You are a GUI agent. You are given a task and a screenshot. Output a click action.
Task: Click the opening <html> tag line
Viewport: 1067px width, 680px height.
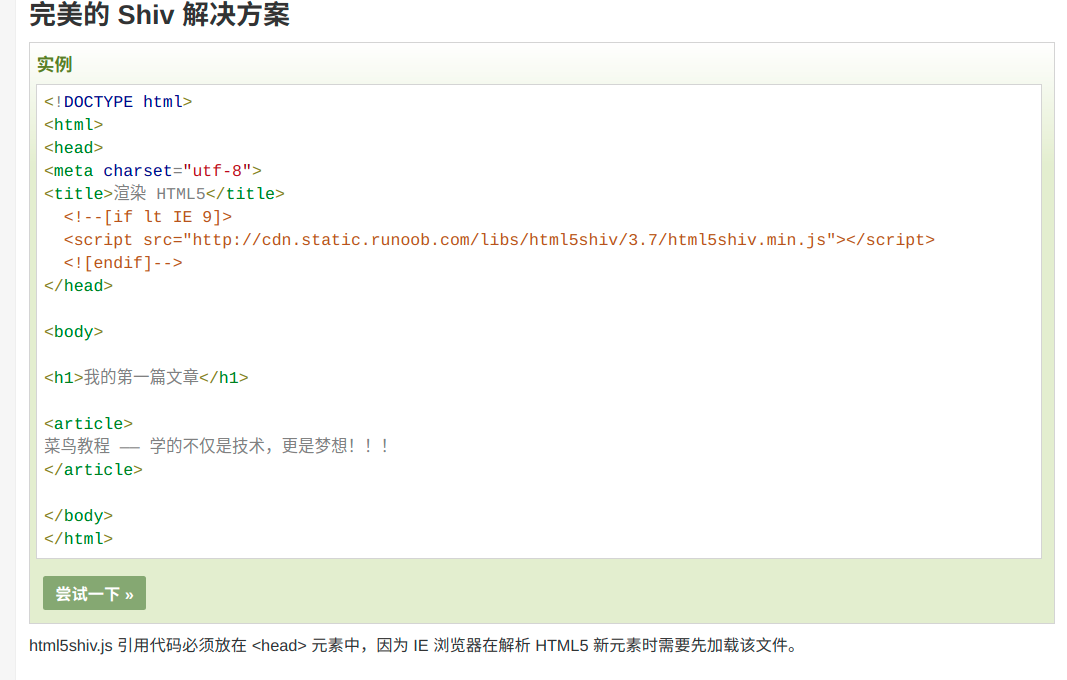coord(73,125)
